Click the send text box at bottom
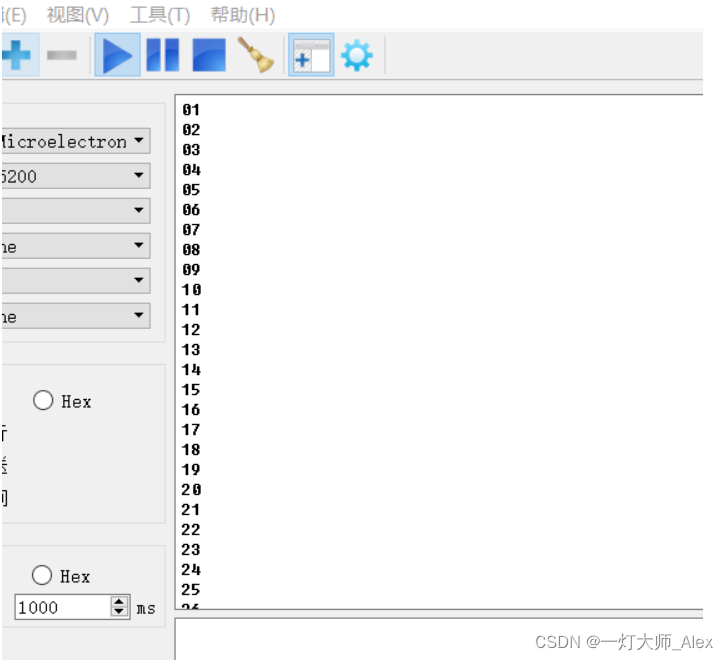728x660 pixels. [439, 639]
